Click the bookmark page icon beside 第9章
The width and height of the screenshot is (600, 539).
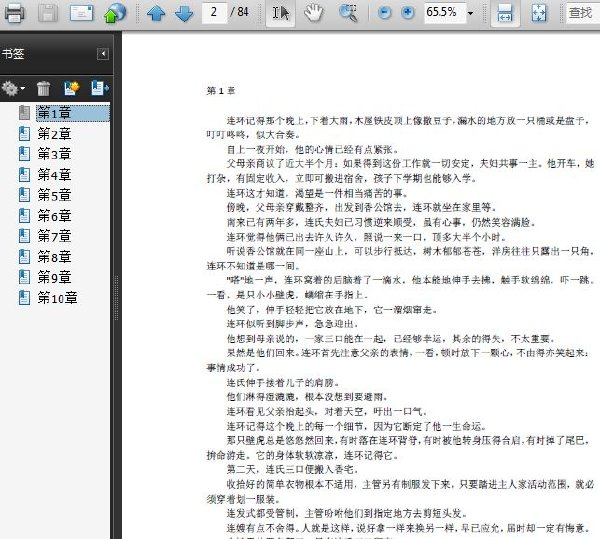point(24,277)
